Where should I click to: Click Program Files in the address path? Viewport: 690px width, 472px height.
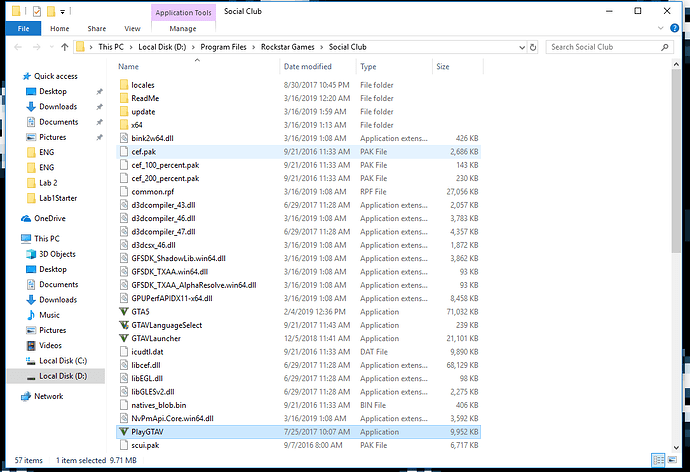click(x=223, y=47)
